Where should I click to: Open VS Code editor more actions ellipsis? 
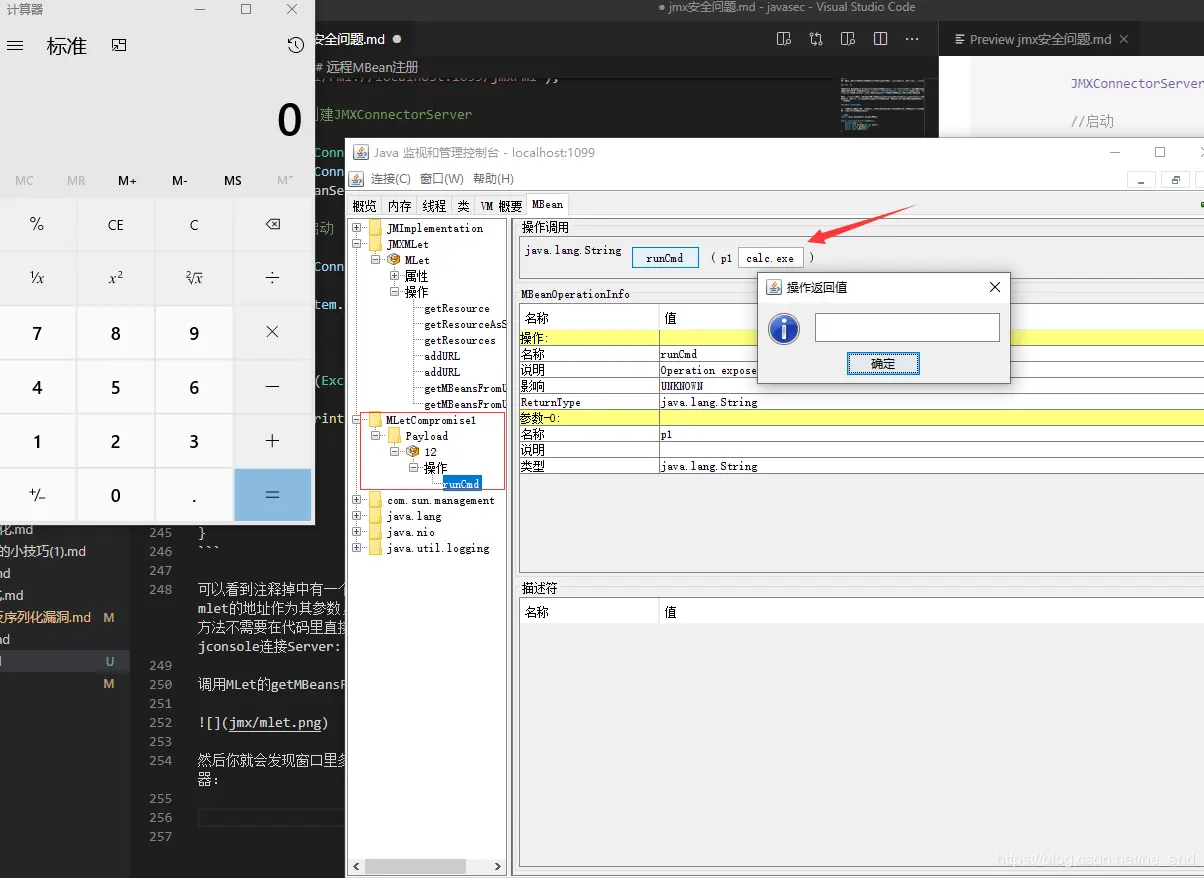click(911, 39)
